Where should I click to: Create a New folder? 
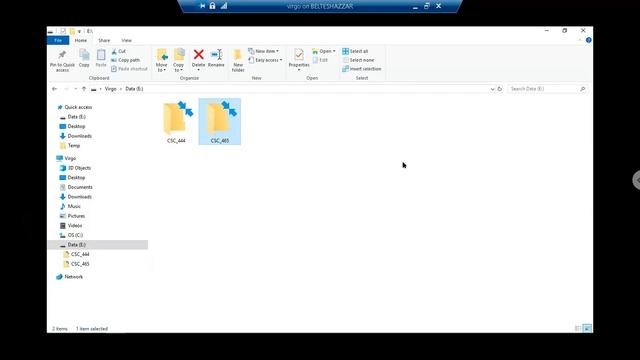point(238,60)
